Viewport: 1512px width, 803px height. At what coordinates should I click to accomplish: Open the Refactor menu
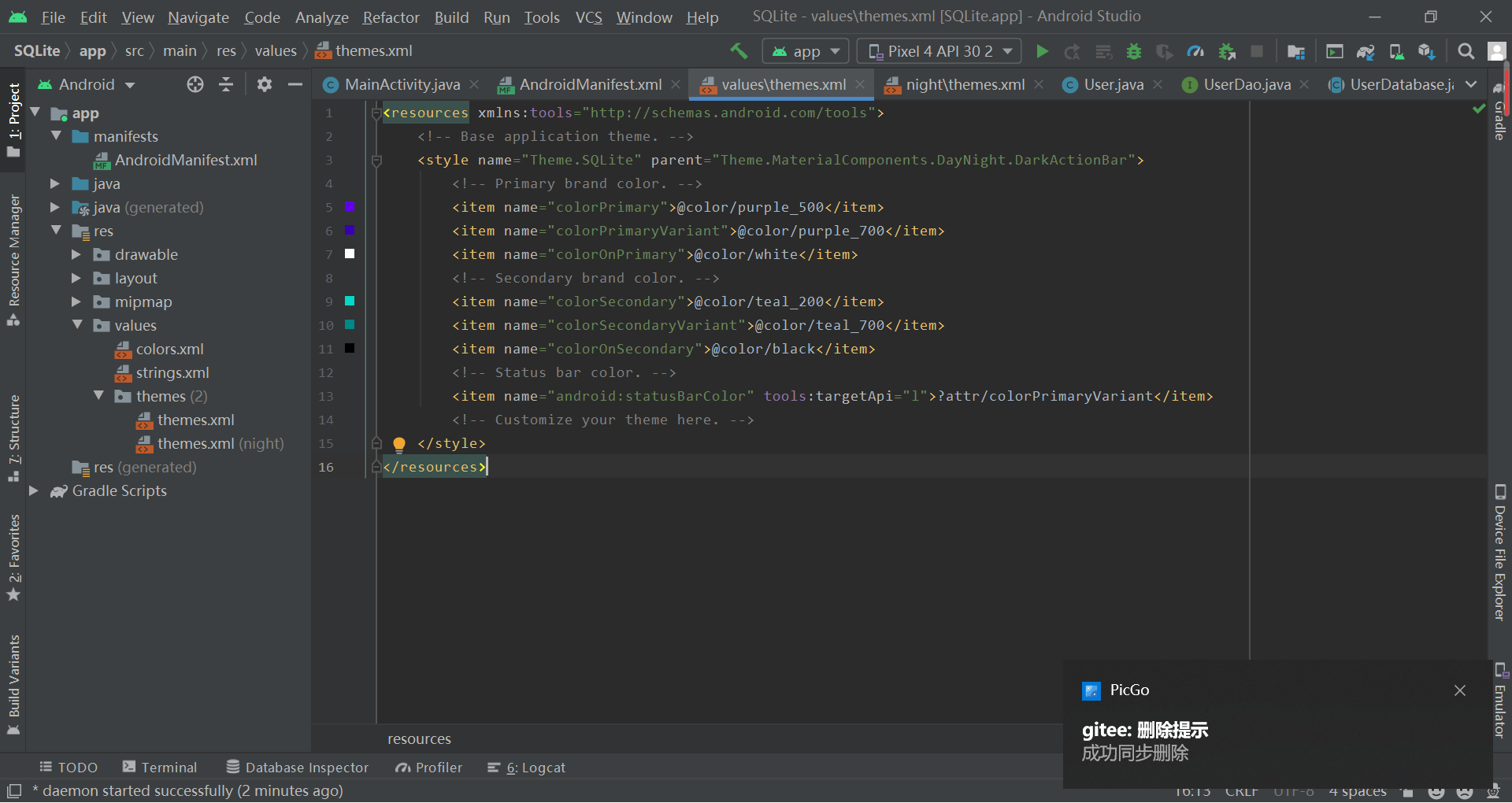pyautogui.click(x=391, y=17)
